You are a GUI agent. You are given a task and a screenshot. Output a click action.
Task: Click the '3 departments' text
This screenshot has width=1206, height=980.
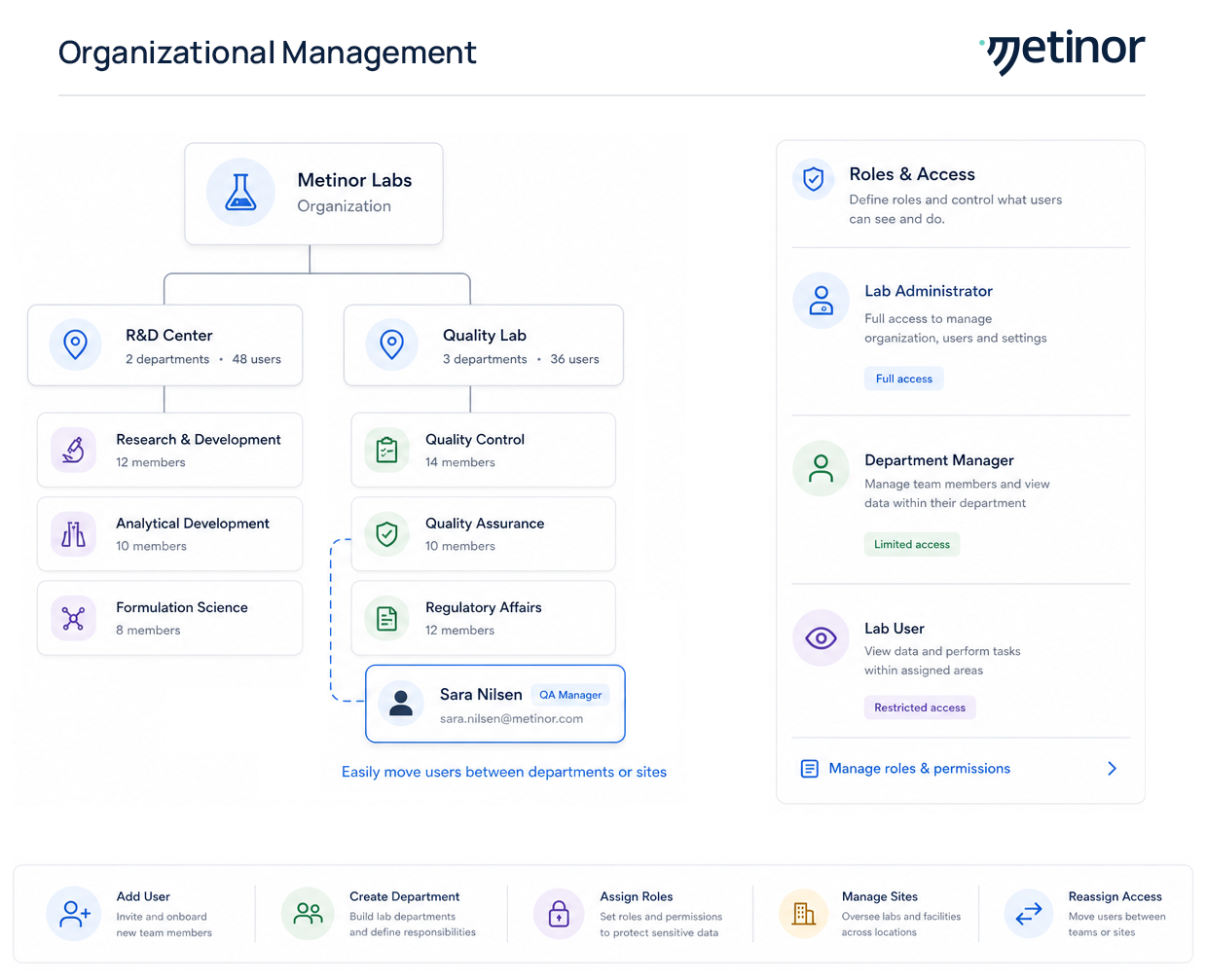click(x=485, y=359)
